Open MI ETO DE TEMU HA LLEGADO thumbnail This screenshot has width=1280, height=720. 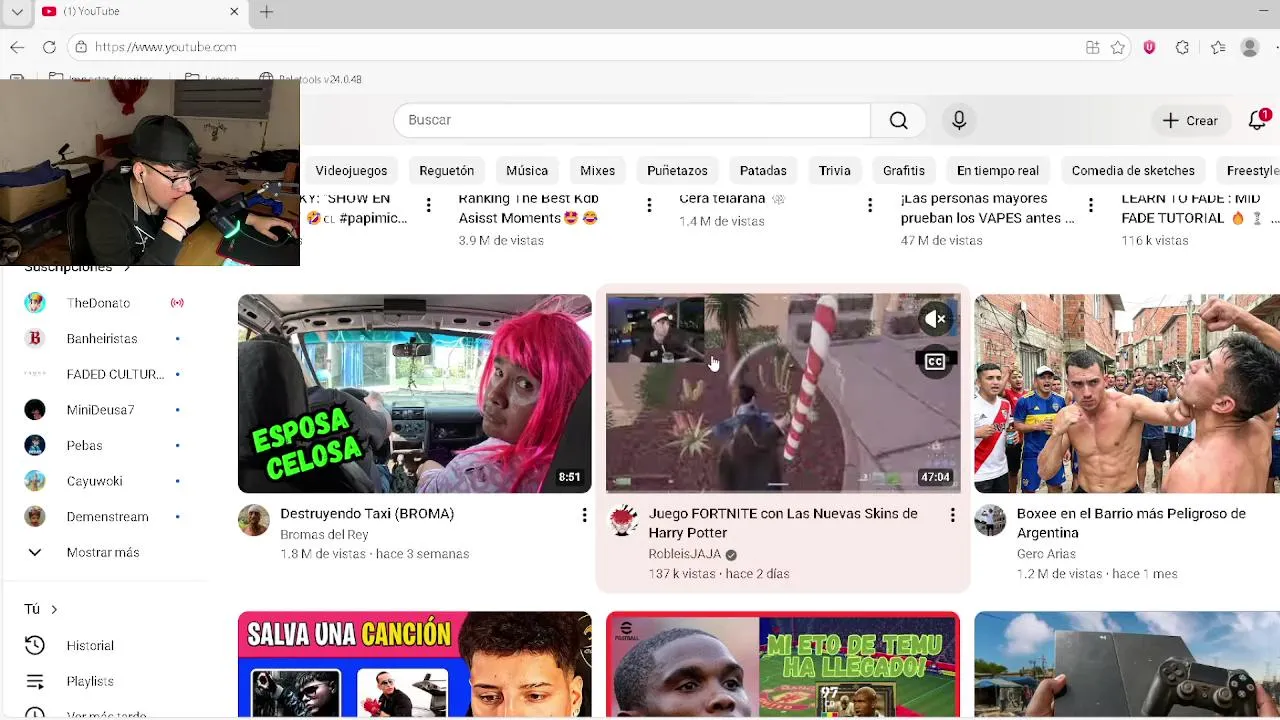783,665
